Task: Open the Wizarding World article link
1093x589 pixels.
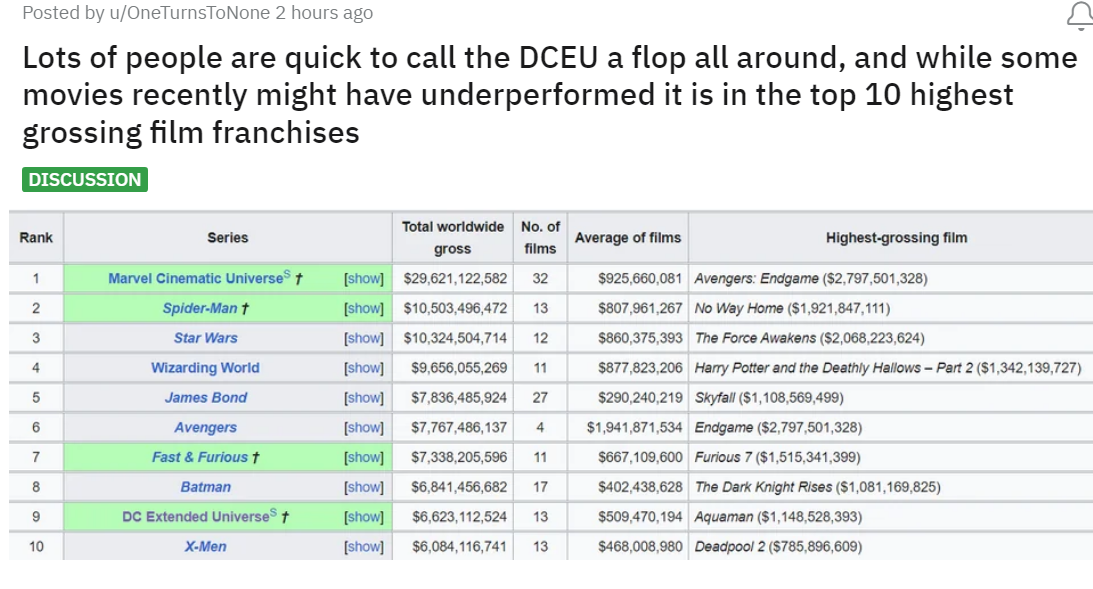Action: coord(204,368)
